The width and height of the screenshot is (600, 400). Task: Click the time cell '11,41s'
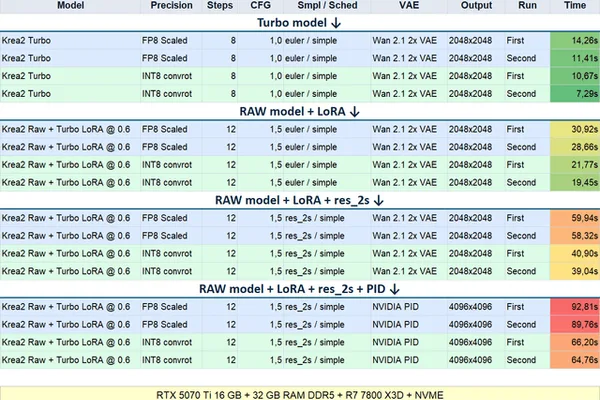[x=575, y=58]
